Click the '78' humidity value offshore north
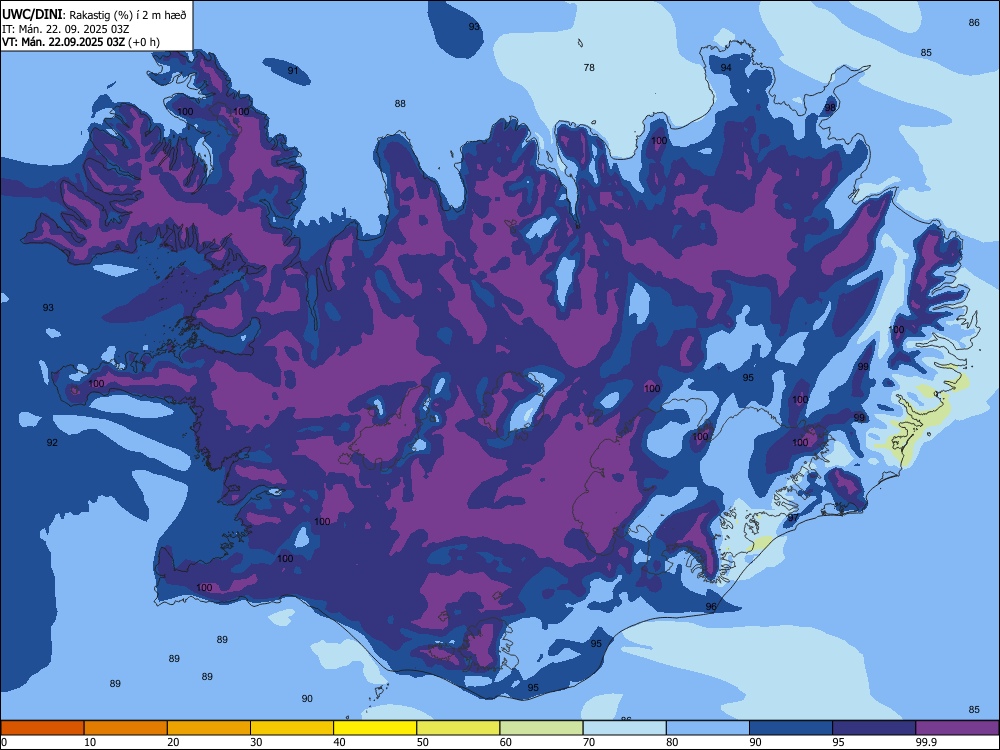This screenshot has height=750, width=1000. click(x=589, y=67)
